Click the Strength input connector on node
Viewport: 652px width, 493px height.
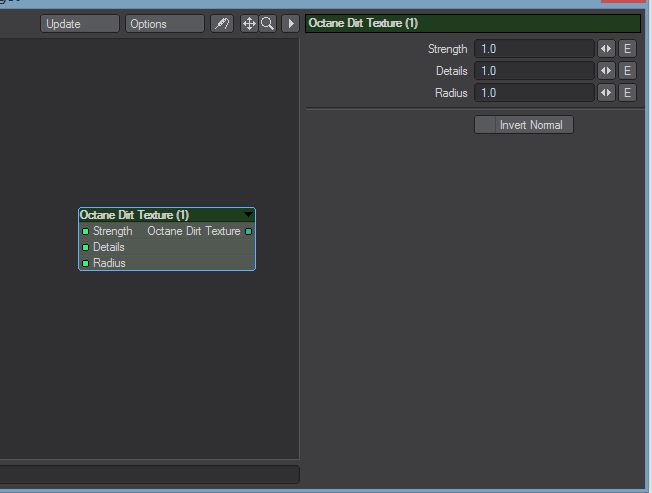tap(85, 232)
